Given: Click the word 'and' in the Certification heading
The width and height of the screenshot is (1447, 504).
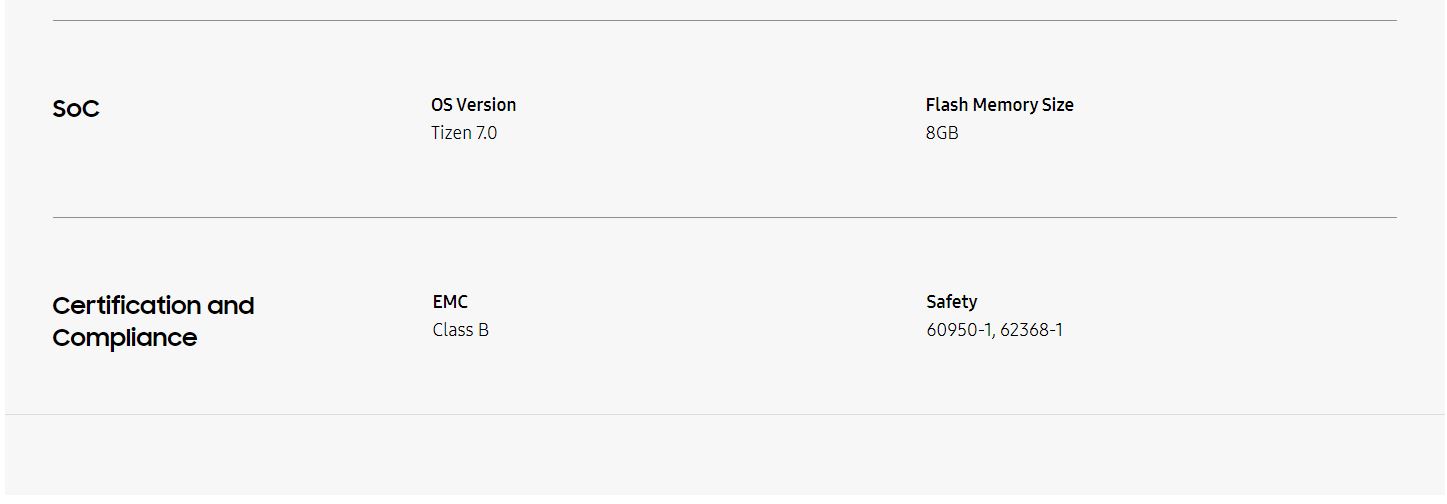Looking at the screenshot, I should pyautogui.click(x=231, y=306).
